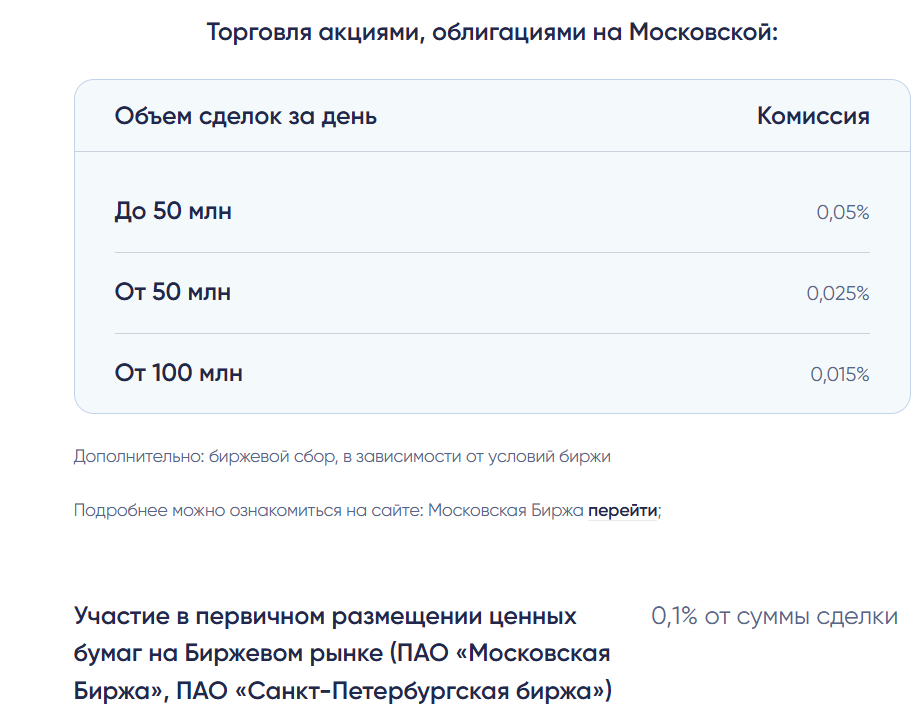Click the 'От 50 млн' row label
This screenshot has height=713, width=923.
pyautogui.click(x=172, y=292)
